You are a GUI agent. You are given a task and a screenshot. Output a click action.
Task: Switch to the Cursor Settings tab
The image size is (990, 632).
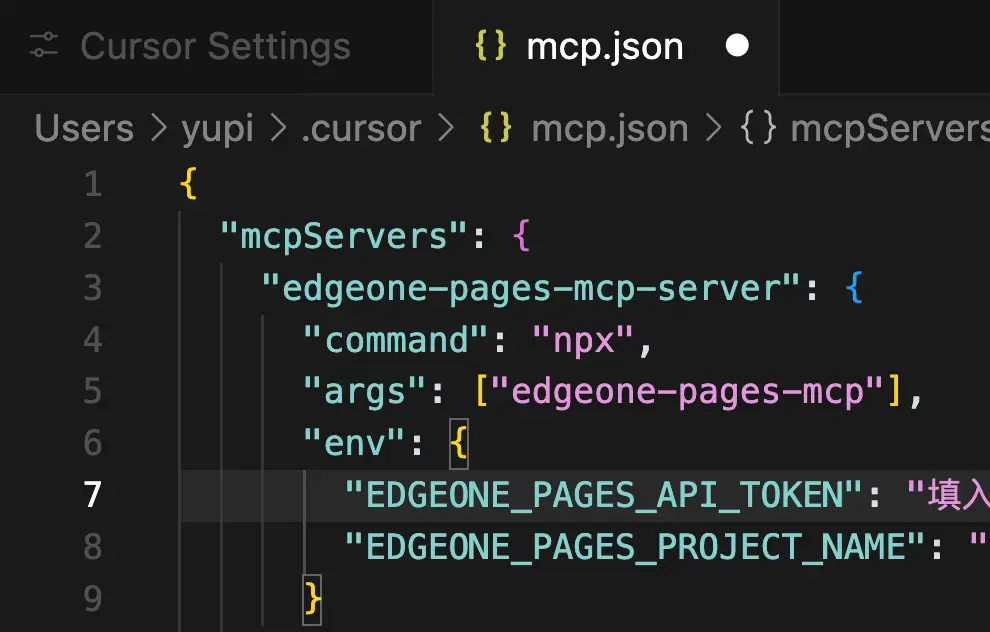click(215, 46)
